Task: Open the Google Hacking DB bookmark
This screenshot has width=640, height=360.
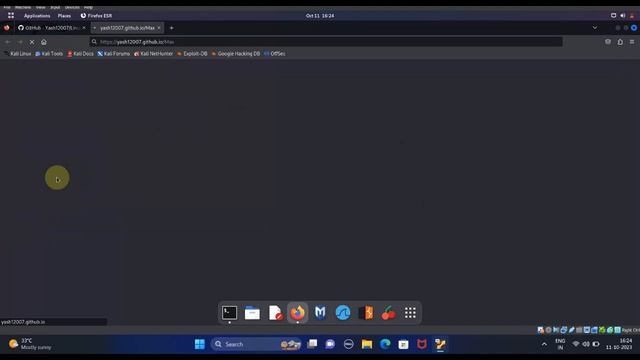Action: 236,53
